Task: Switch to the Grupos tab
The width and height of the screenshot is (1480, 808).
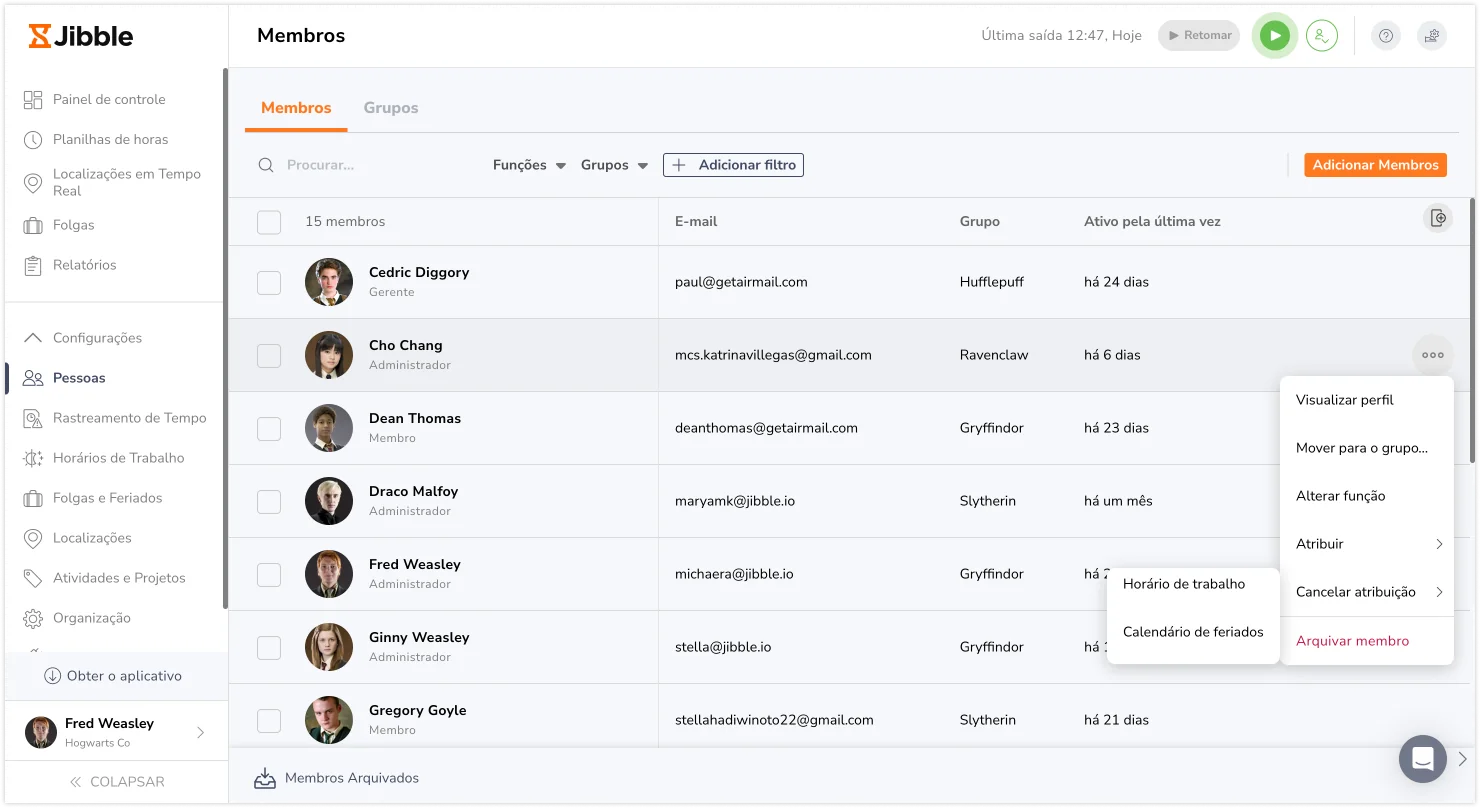Action: pos(391,108)
